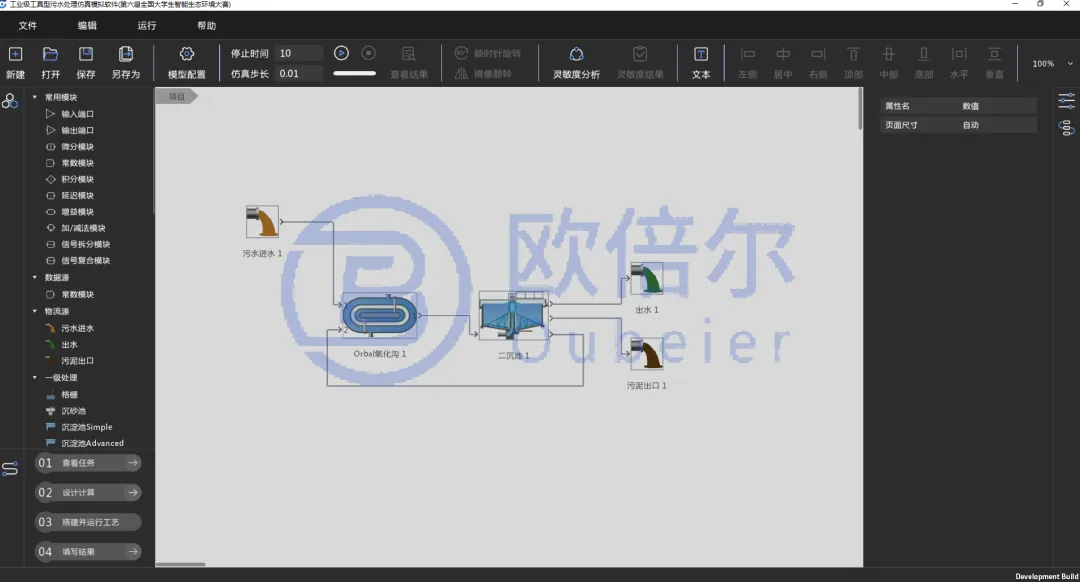This screenshot has height=582, width=1080.
Task: Start the simulation with the play button
Action: (x=341, y=53)
